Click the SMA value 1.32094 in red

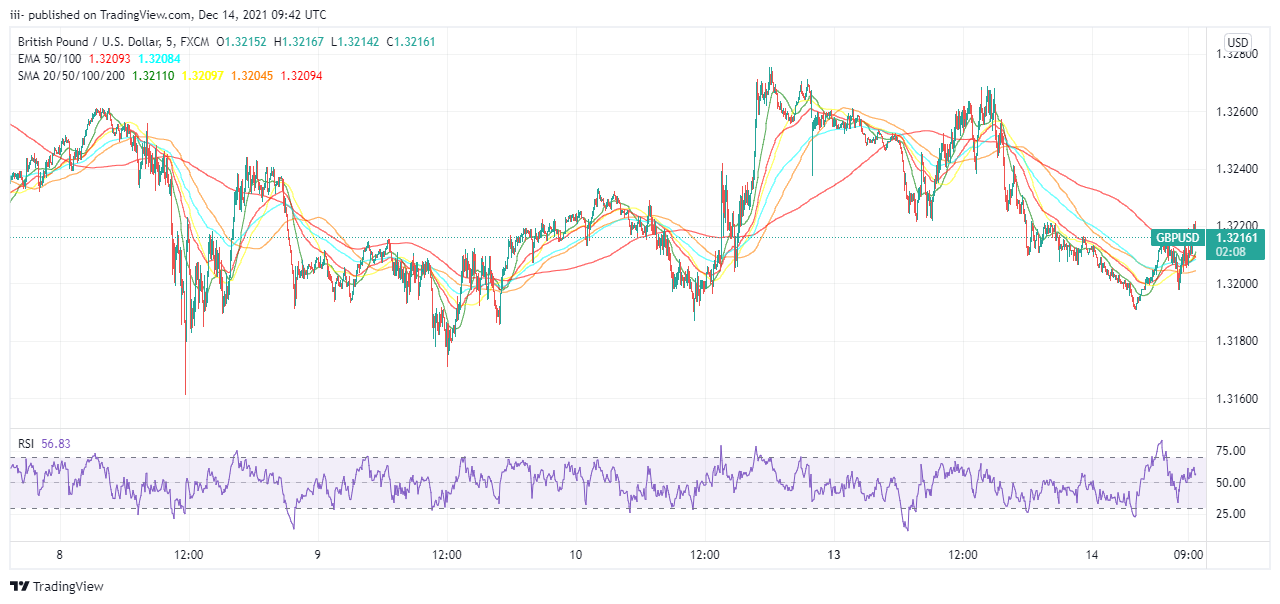pyautogui.click(x=300, y=76)
